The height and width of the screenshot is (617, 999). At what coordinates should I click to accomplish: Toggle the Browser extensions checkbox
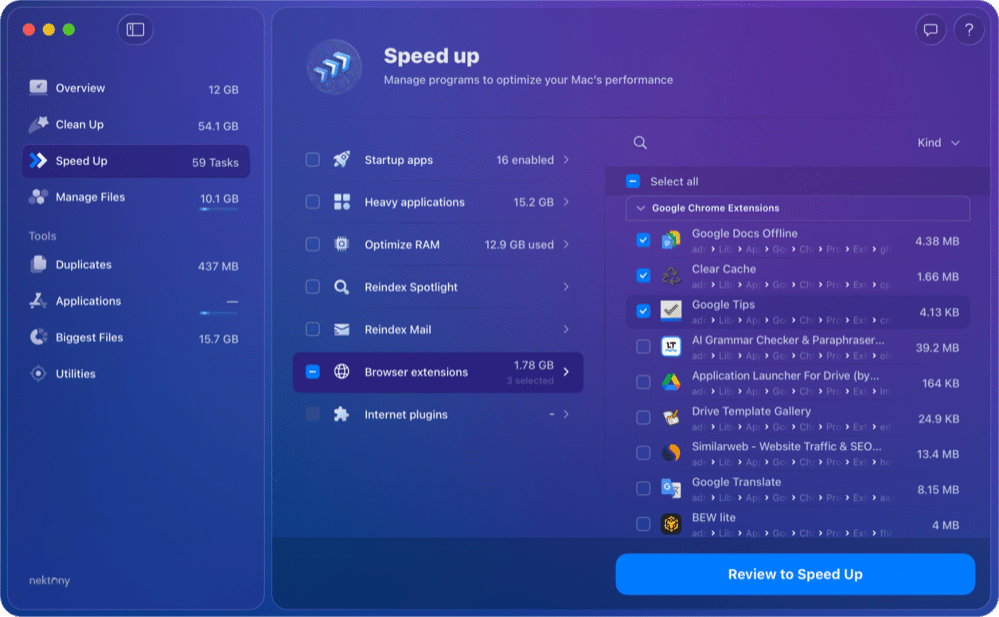pos(312,372)
